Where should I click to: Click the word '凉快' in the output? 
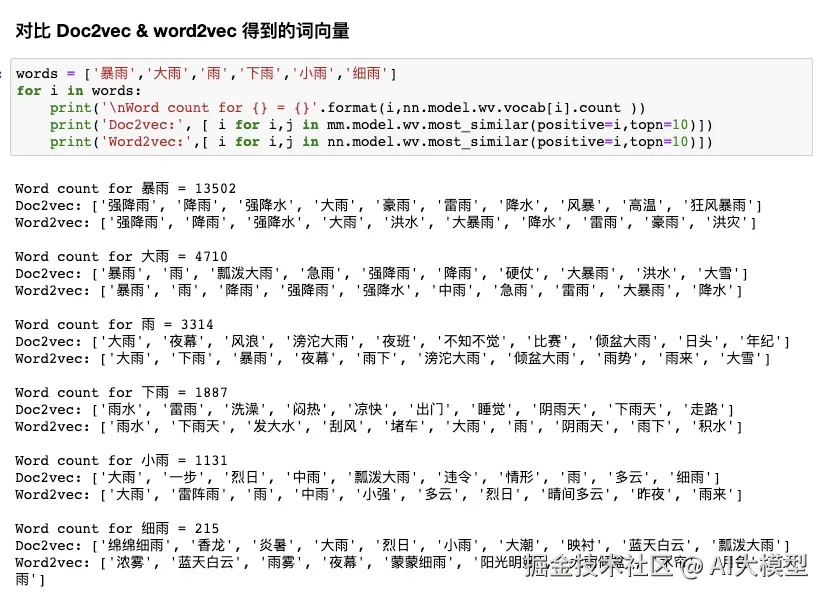(x=368, y=409)
